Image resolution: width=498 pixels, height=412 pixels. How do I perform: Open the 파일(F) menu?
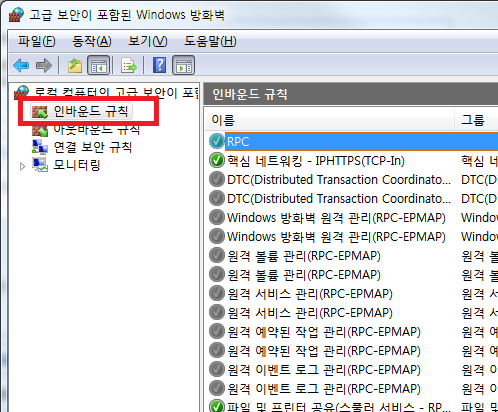click(37, 41)
